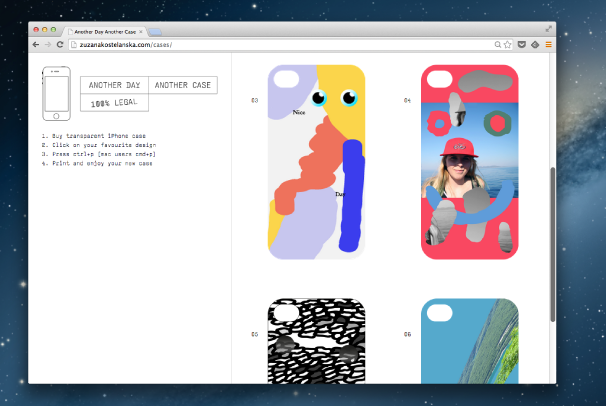Select case design 04 with red cap photo

[x=469, y=162]
